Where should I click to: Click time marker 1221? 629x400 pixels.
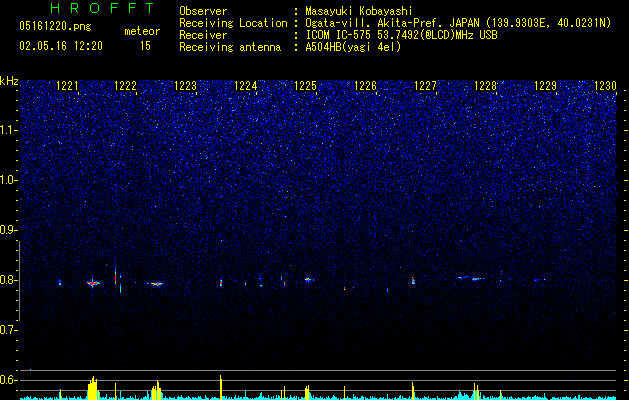67,86
